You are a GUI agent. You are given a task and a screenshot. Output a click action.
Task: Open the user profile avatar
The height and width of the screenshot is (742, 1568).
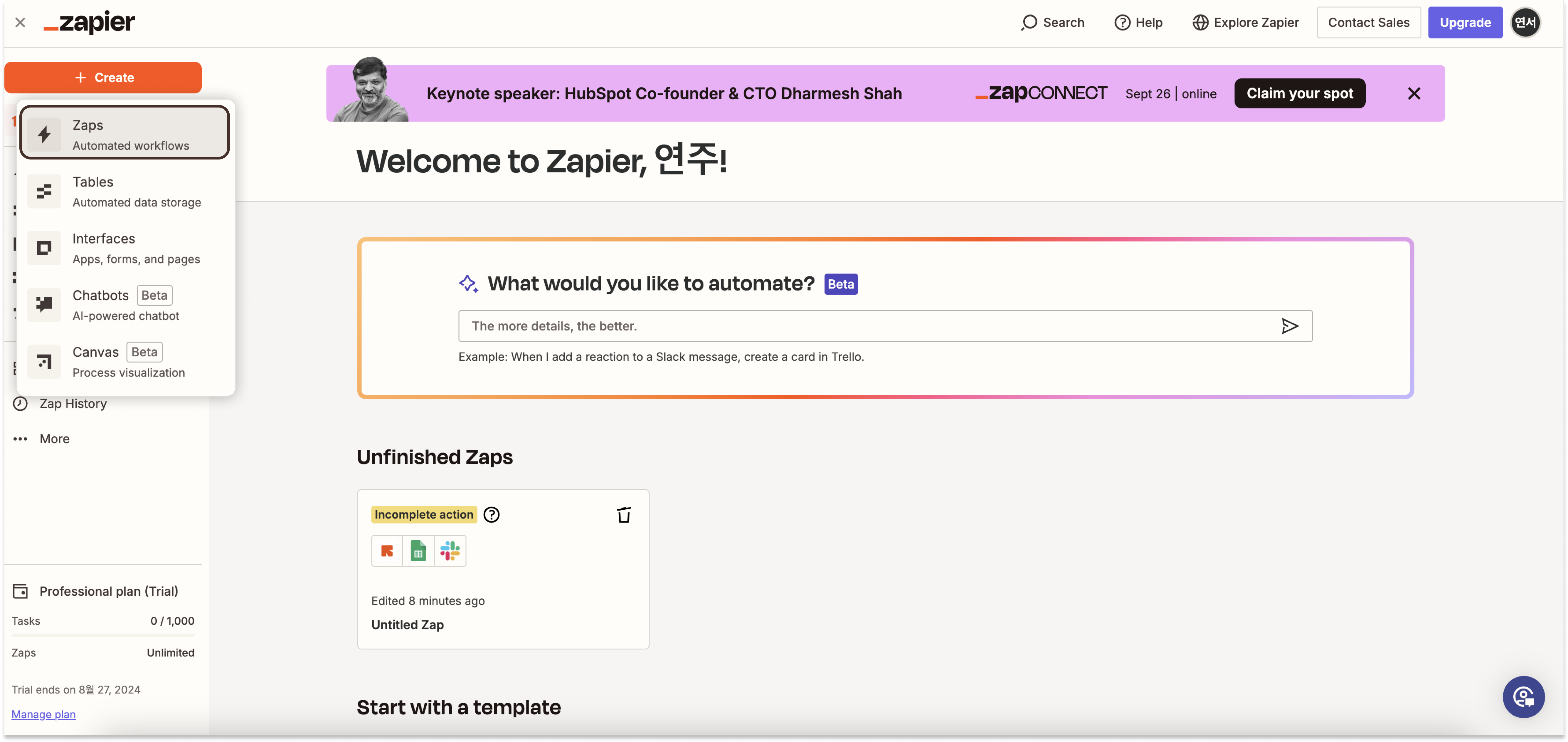pos(1525,23)
